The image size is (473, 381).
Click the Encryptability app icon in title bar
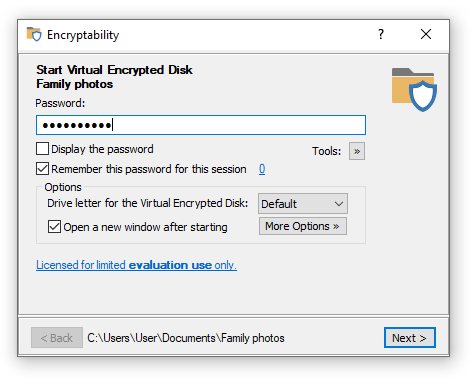point(34,34)
